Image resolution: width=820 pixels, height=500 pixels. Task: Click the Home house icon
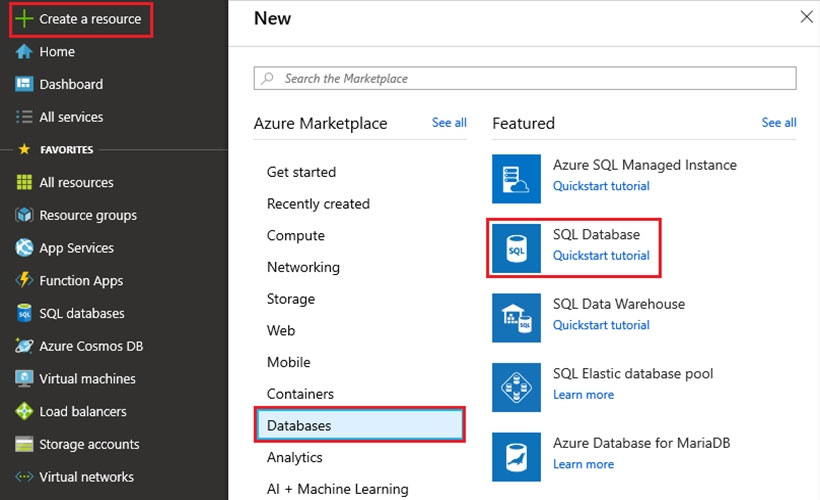[24, 52]
